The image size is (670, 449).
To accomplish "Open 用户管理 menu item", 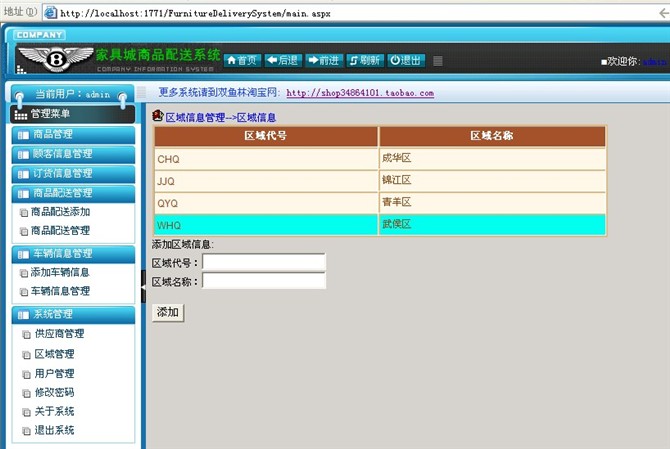I will tap(54, 374).
